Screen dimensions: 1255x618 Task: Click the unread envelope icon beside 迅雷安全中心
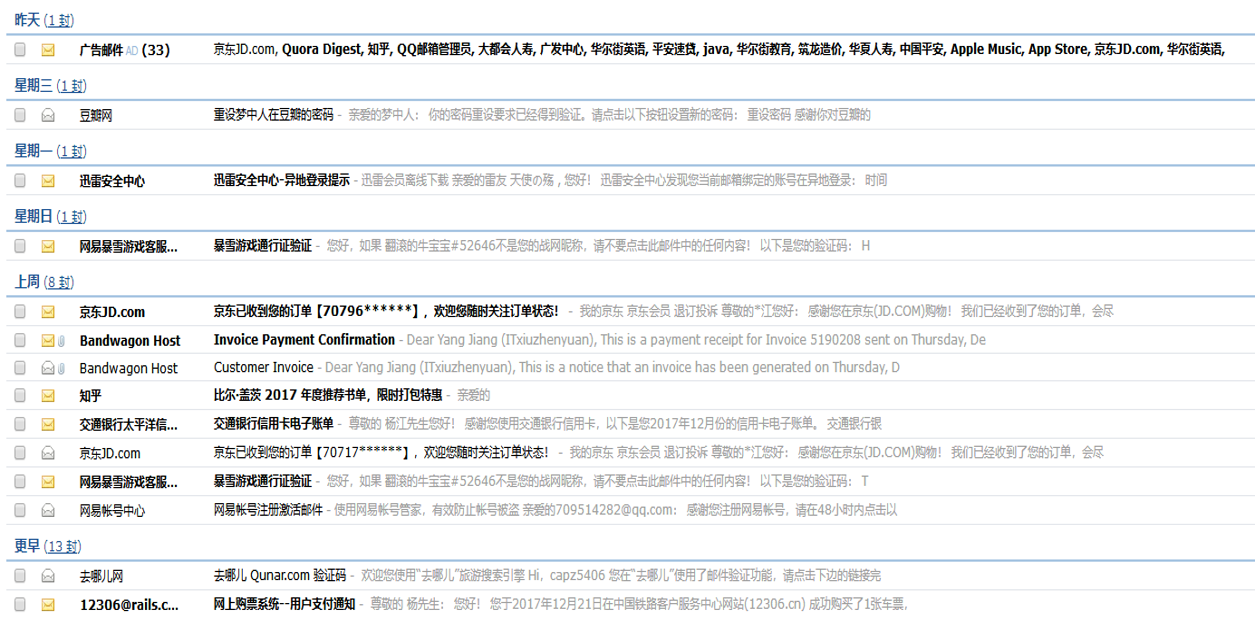pos(48,181)
